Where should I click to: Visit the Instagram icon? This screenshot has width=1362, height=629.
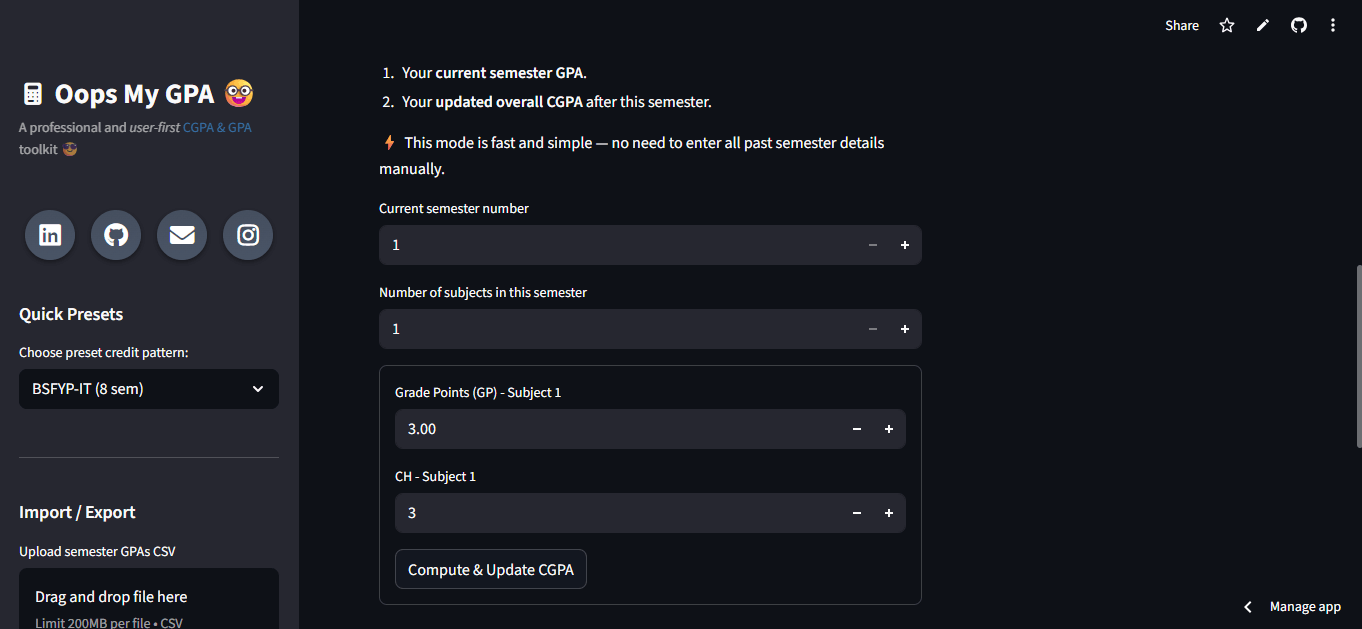tap(247, 235)
